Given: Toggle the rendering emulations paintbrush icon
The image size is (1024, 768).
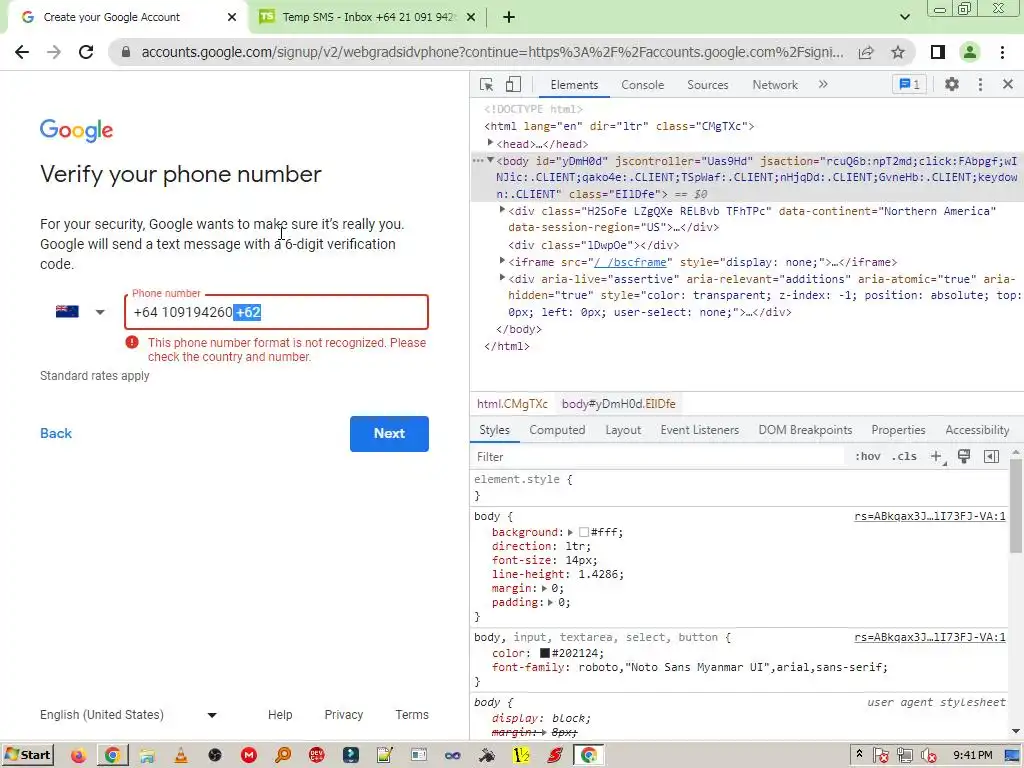Looking at the screenshot, I should pyautogui.click(x=964, y=456).
